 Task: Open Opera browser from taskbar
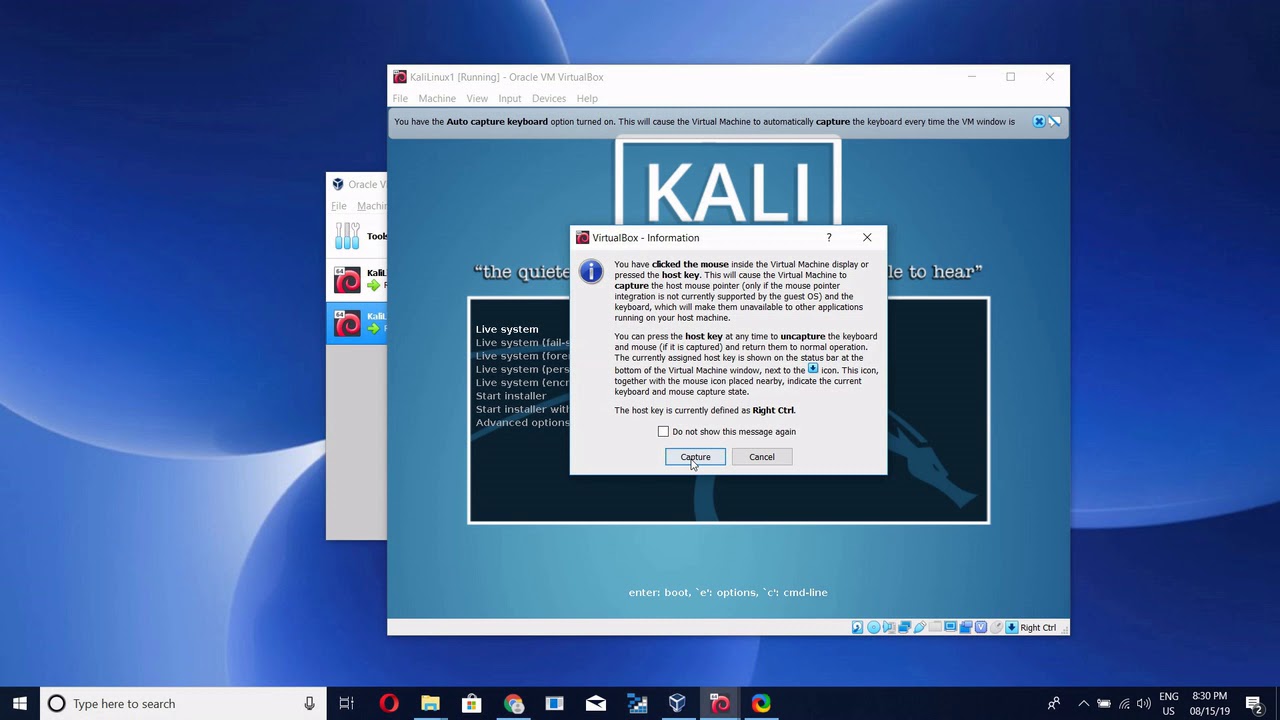(x=389, y=703)
